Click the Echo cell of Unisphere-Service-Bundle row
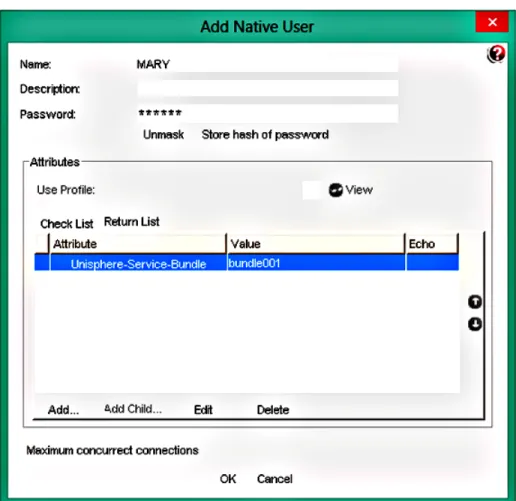The height and width of the screenshot is (501, 516). pos(432,263)
